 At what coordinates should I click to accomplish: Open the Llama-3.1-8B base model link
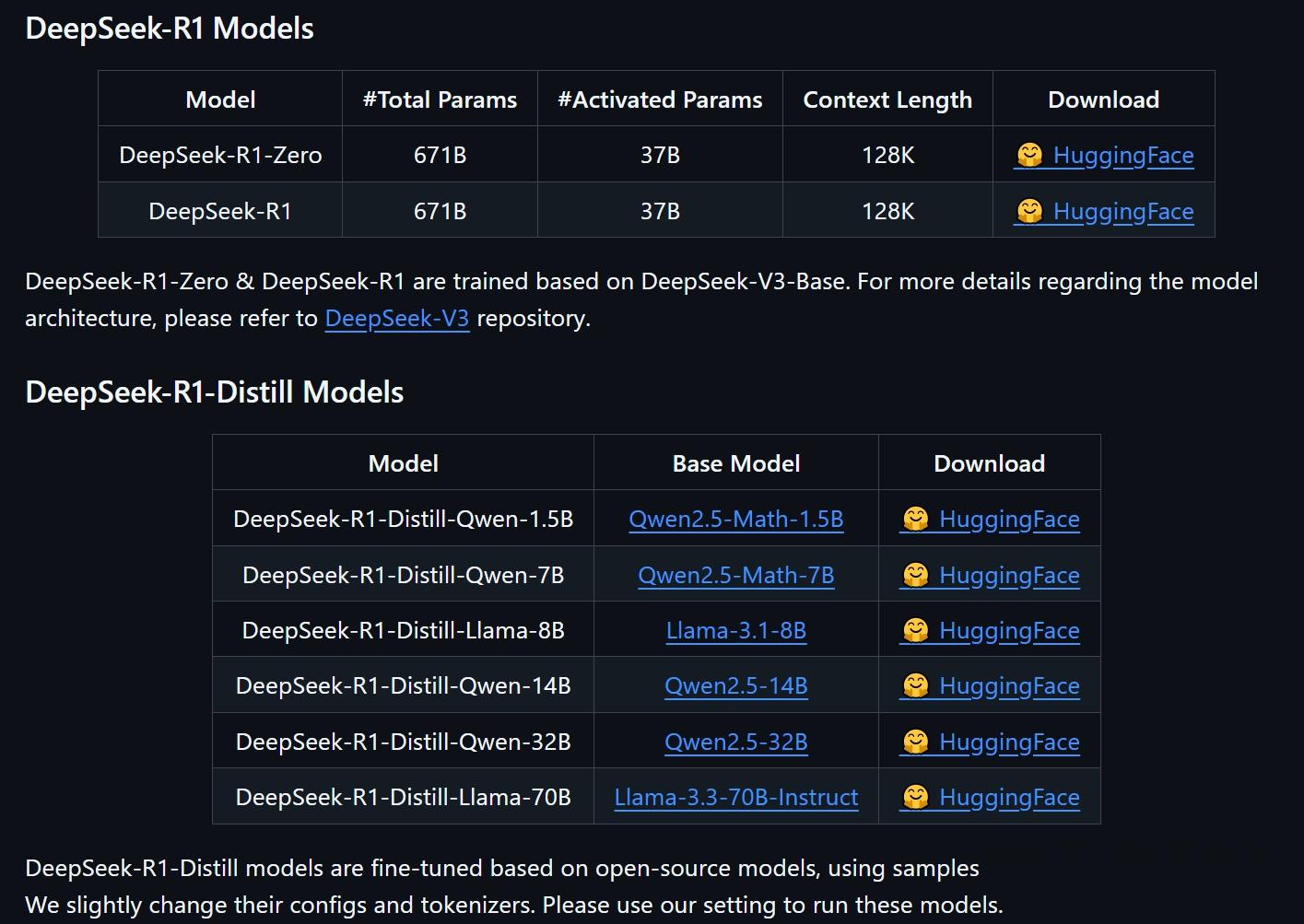click(736, 631)
